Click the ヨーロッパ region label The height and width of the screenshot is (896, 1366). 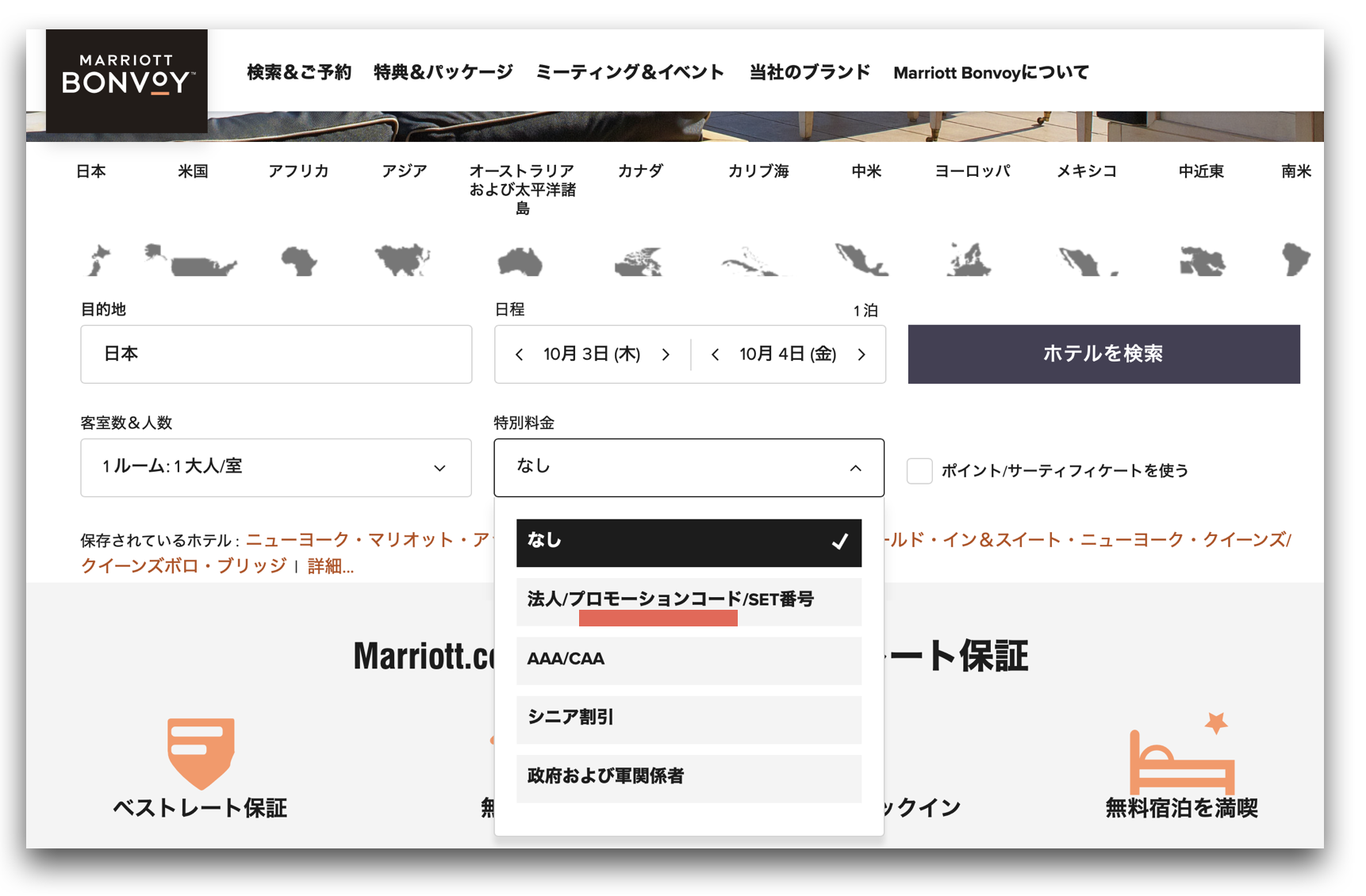pyautogui.click(x=972, y=171)
